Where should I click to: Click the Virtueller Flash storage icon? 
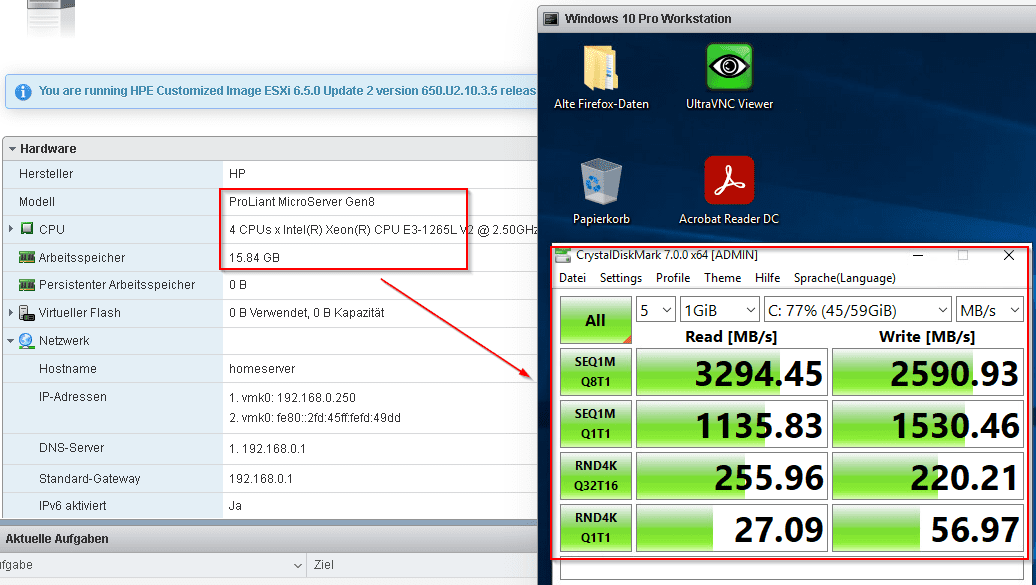point(27,313)
